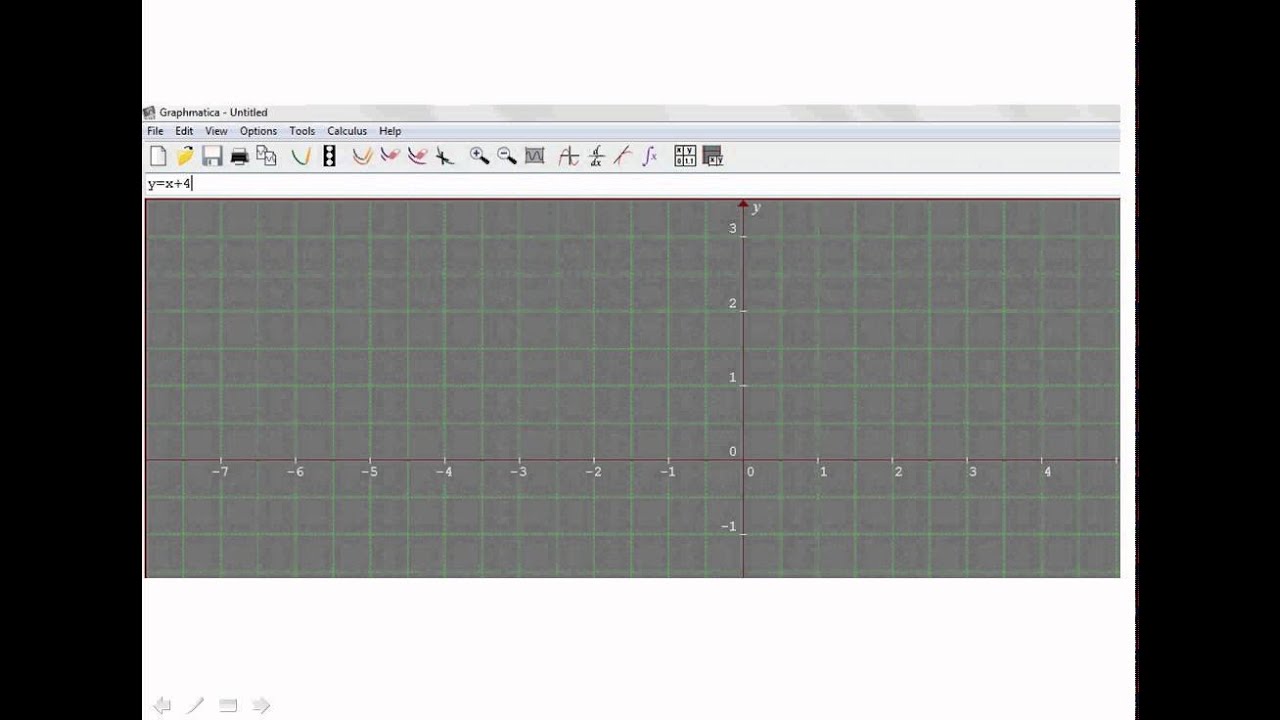This screenshot has height=720, width=1280.
Task: Zoom in with the magnifier plus icon
Action: click(x=479, y=156)
